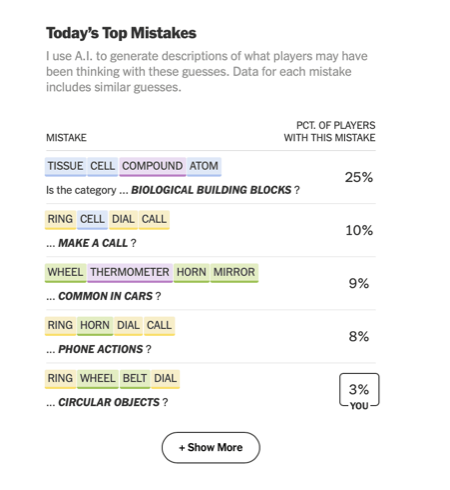Open the MAKE A CALL category guess
The width and height of the screenshot is (450, 490).
pos(93,243)
